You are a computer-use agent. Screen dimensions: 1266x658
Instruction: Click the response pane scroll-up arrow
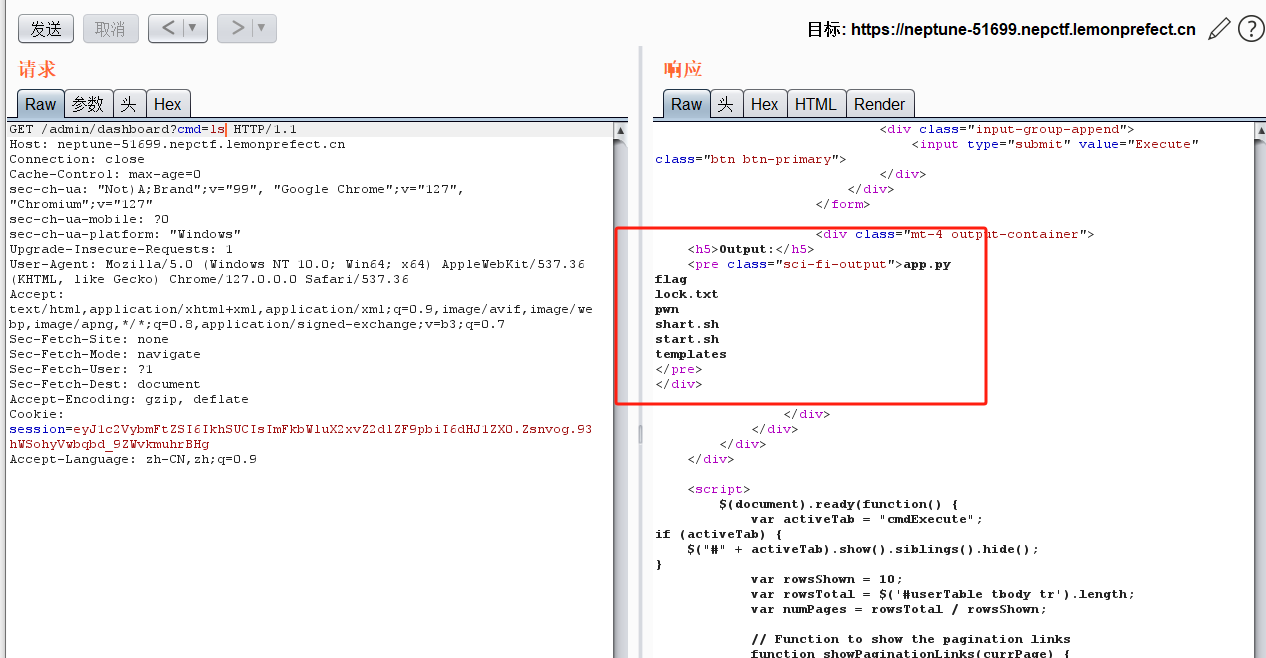(1258, 130)
